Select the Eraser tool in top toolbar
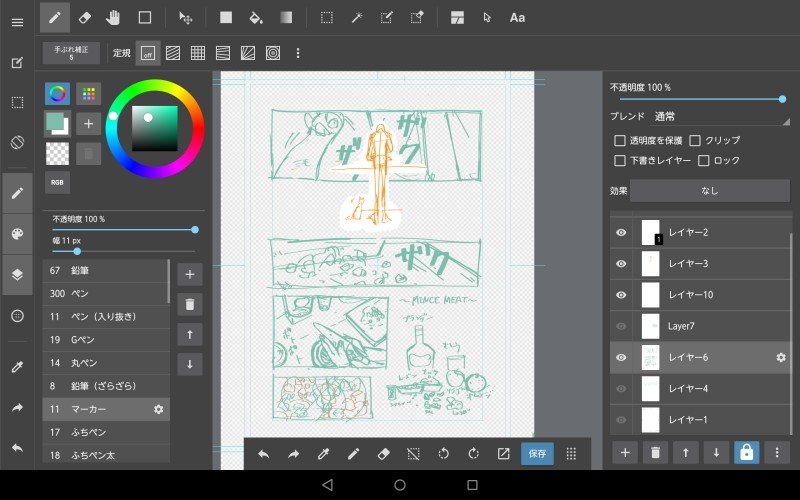The image size is (800, 500). click(x=84, y=17)
